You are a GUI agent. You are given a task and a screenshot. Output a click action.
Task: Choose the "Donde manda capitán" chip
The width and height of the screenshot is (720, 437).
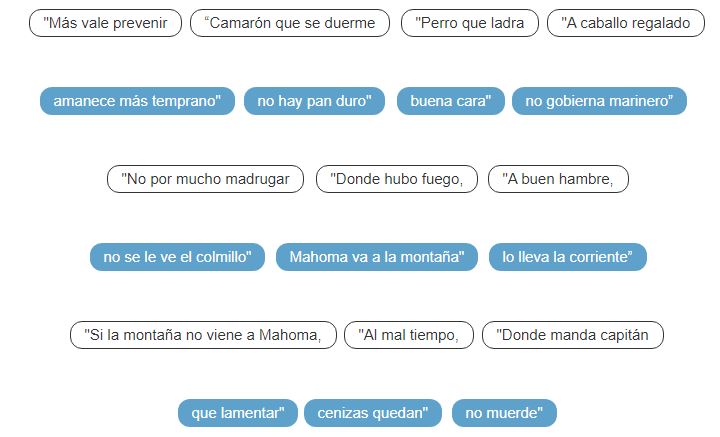572,335
